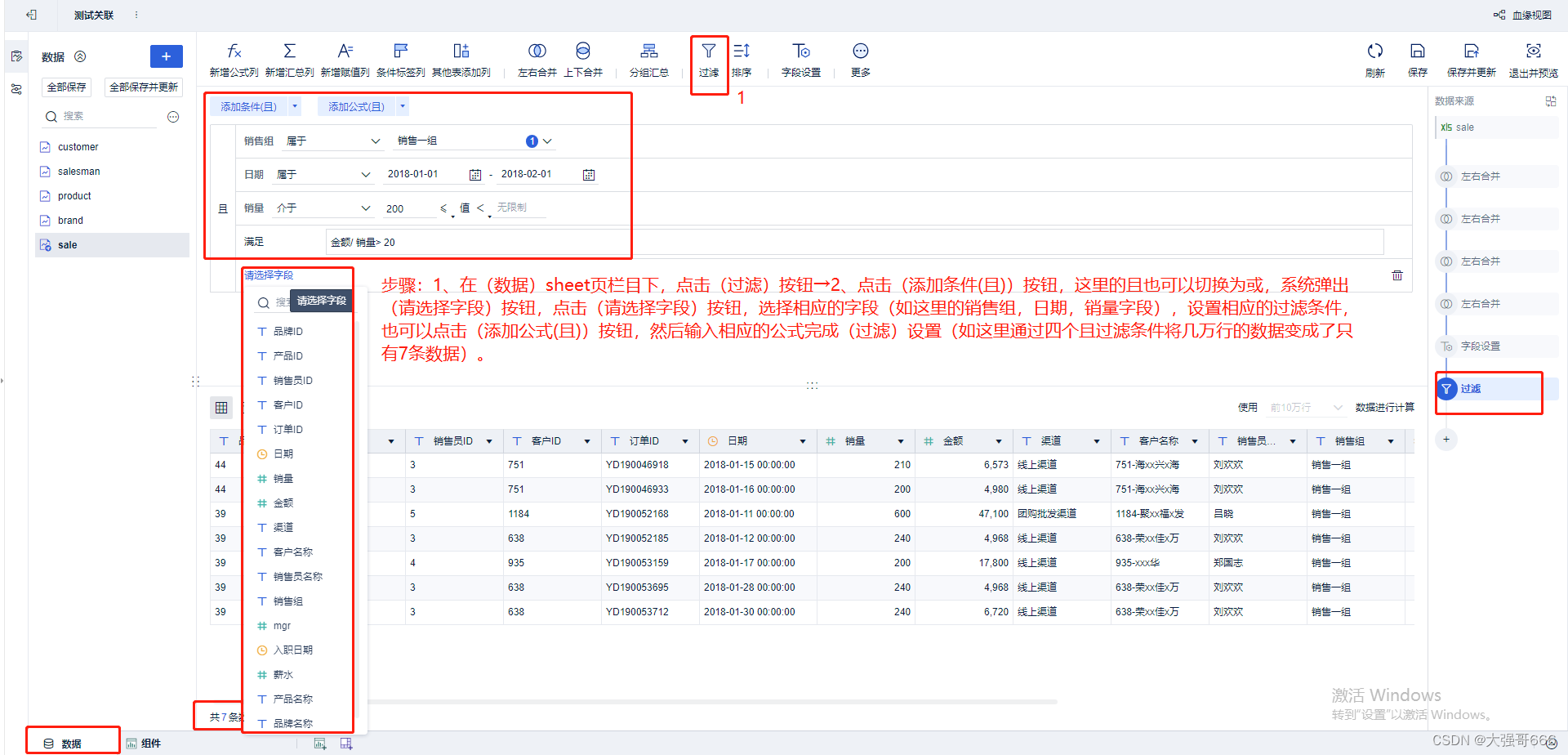Delete the filter condition with trash icon
Viewport: 1568px width, 755px height.
(1397, 275)
